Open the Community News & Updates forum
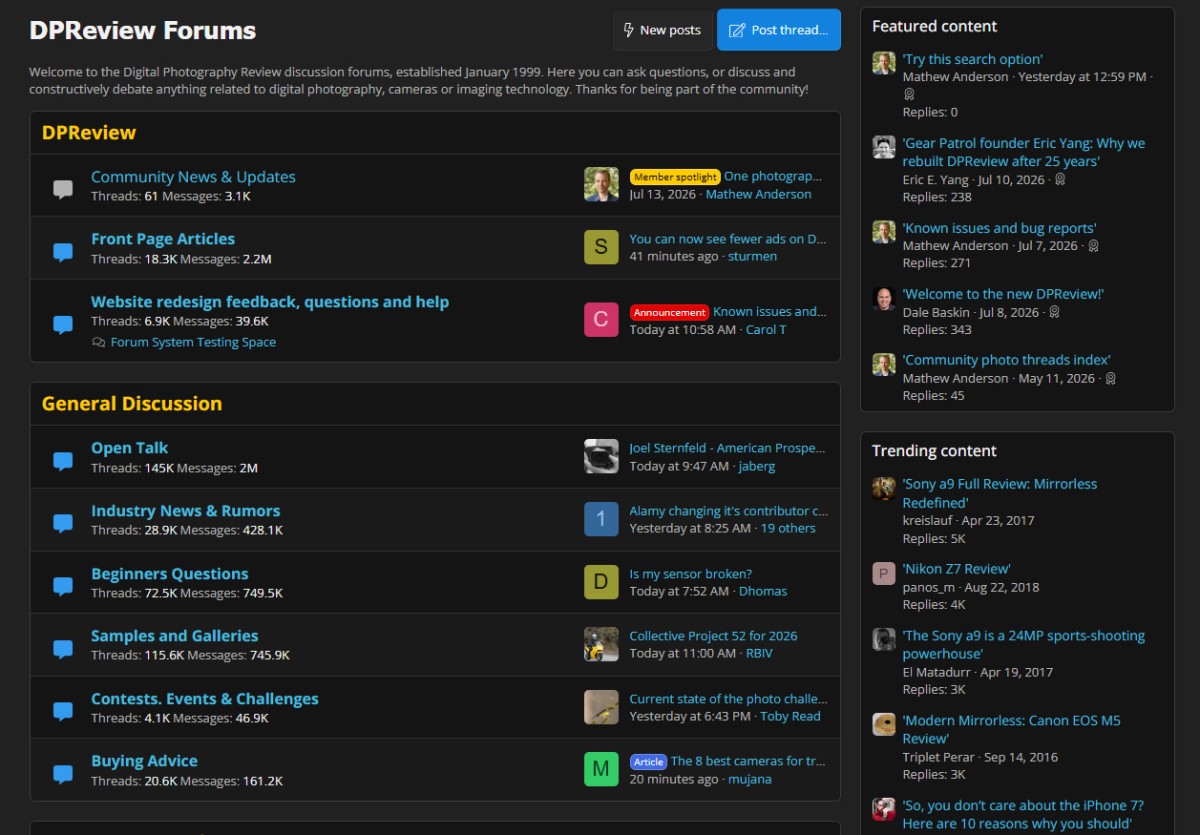Image resolution: width=1200 pixels, height=835 pixels. (x=193, y=177)
